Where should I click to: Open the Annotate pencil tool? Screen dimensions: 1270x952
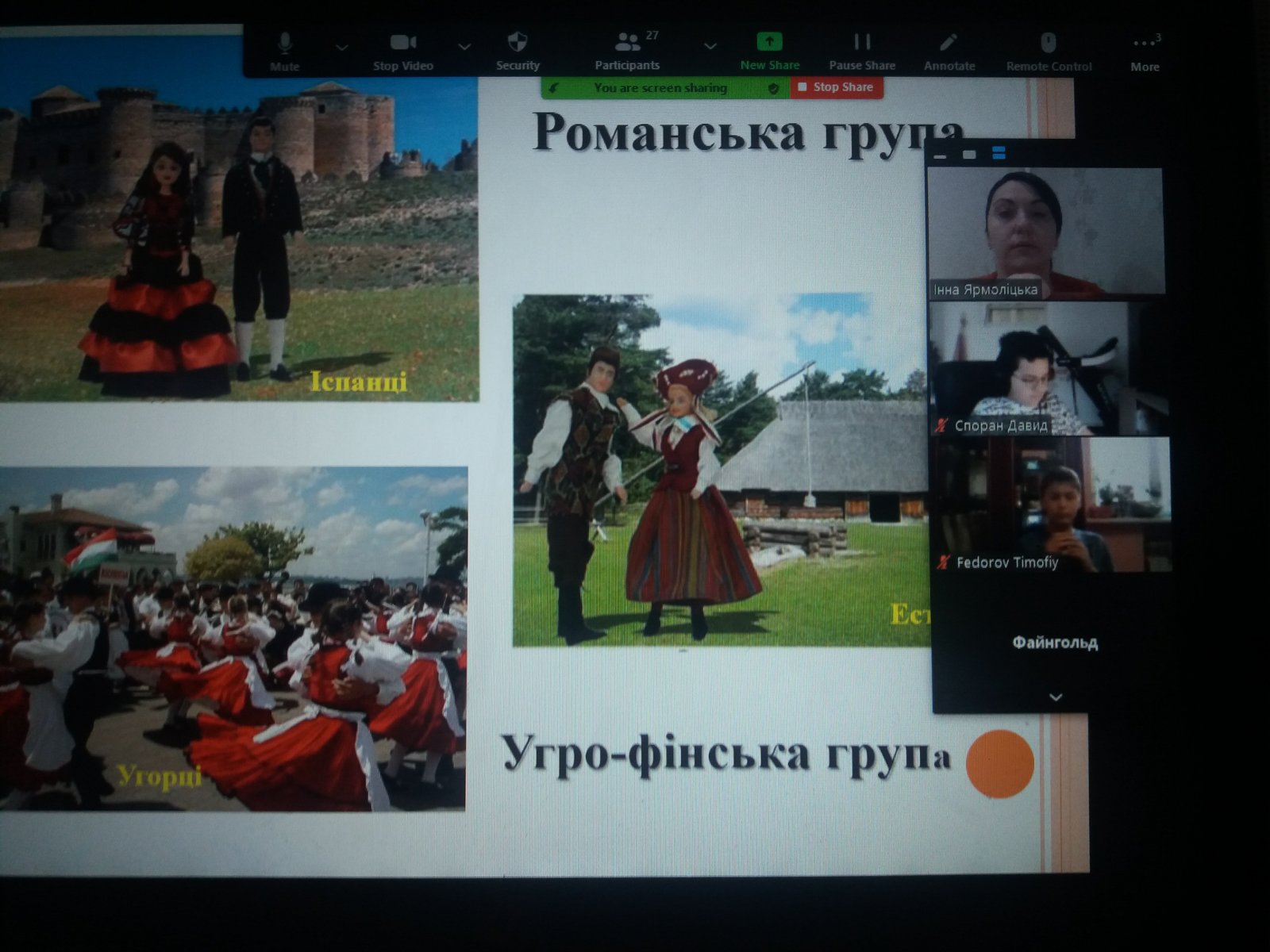click(949, 52)
